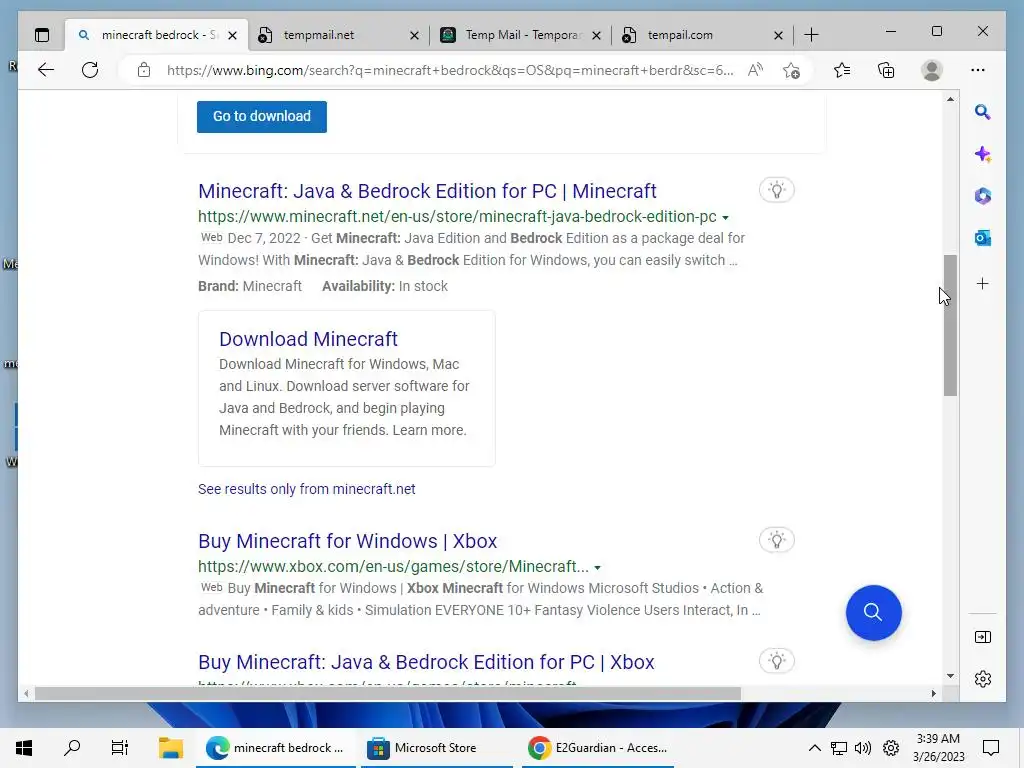Open Task View on the taskbar
Image resolution: width=1024 pixels, height=768 pixels.
pyautogui.click(x=120, y=748)
